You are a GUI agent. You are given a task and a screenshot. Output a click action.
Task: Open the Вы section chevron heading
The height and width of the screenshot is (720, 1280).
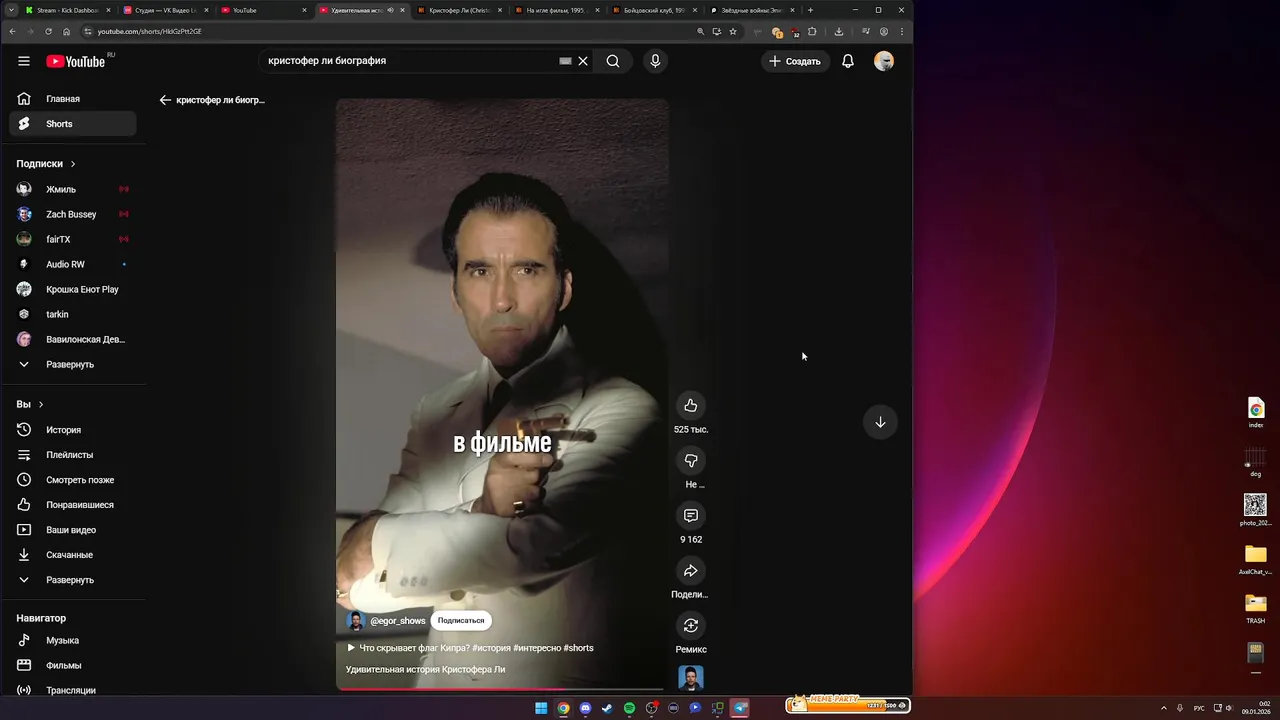coord(30,404)
